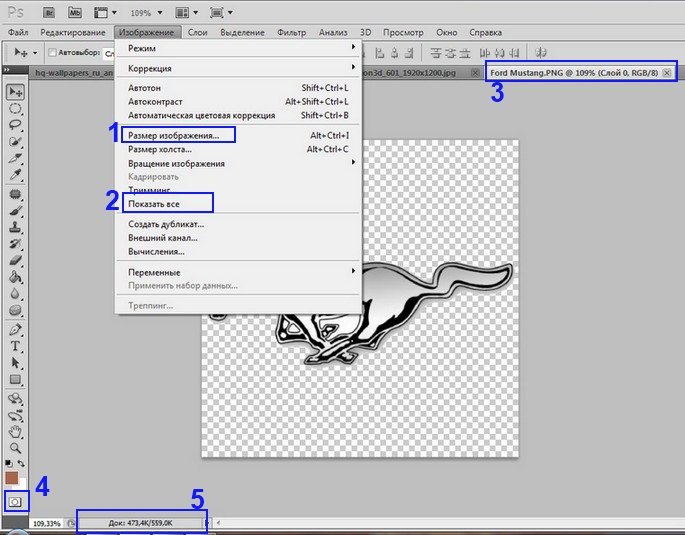The height and width of the screenshot is (535, 685).
Task: Choose Размер изображения (Image Size) menu item
Action: tap(178, 135)
